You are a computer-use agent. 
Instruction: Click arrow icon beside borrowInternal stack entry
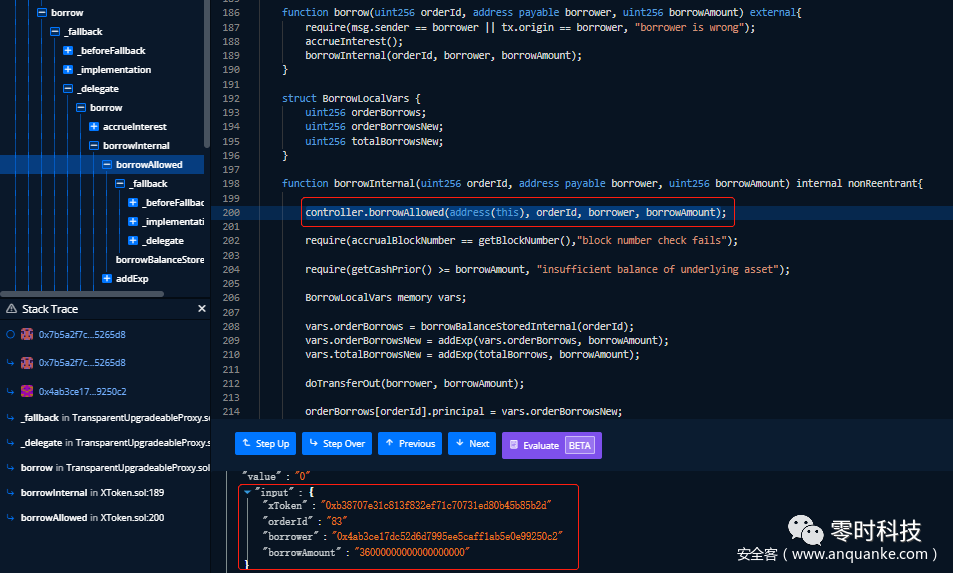tap(10, 492)
